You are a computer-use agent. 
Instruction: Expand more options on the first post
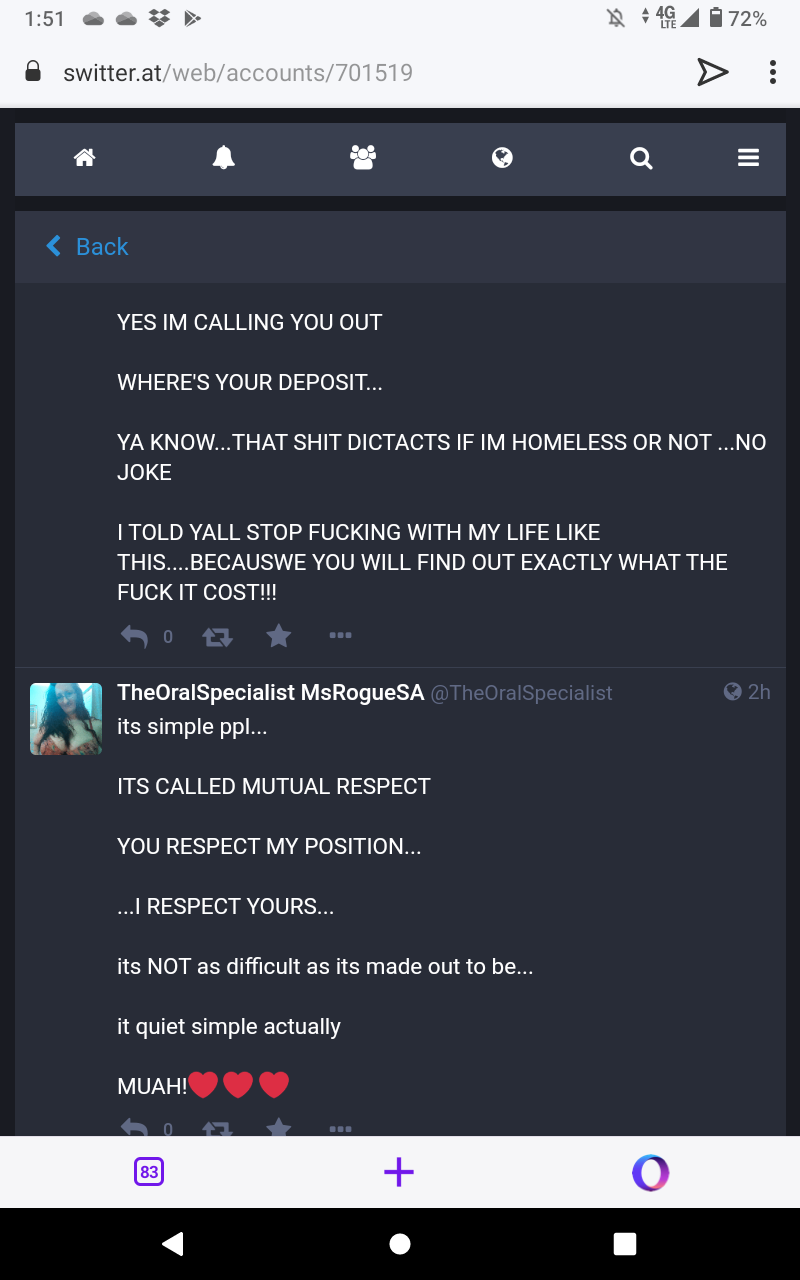pos(340,636)
